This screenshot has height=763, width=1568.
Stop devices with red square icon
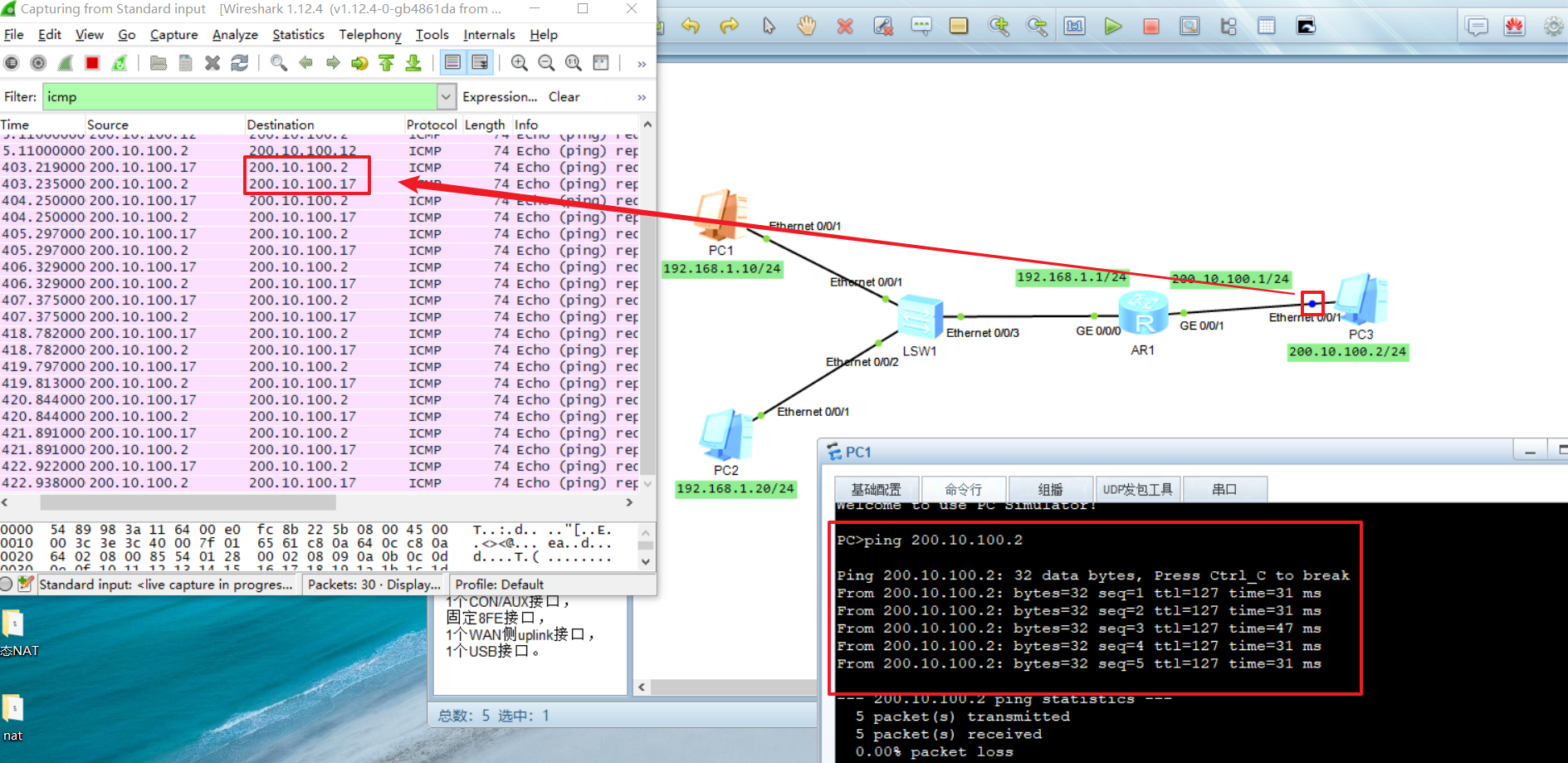click(x=1151, y=27)
